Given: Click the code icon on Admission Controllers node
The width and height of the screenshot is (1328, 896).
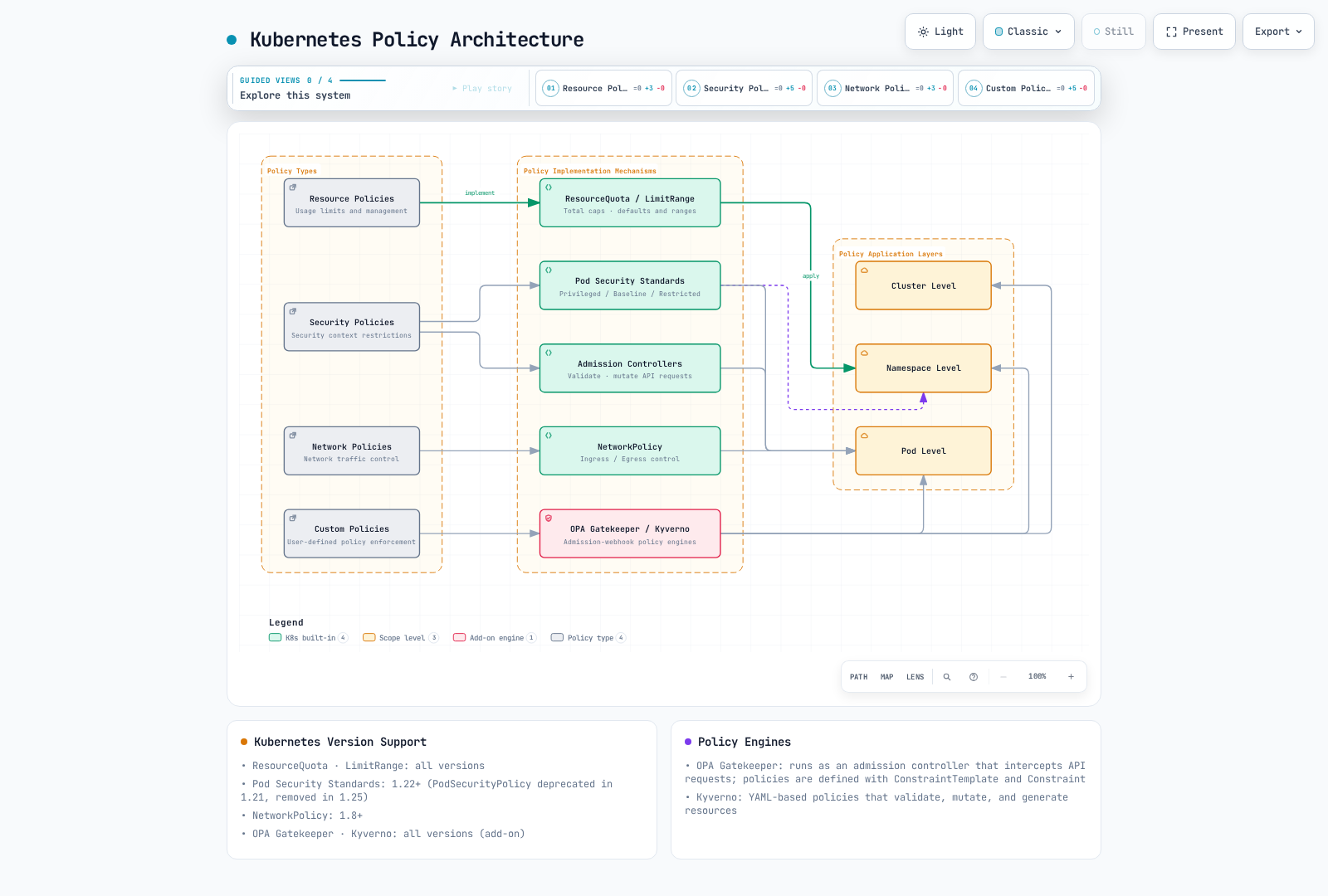Looking at the screenshot, I should tap(549, 353).
